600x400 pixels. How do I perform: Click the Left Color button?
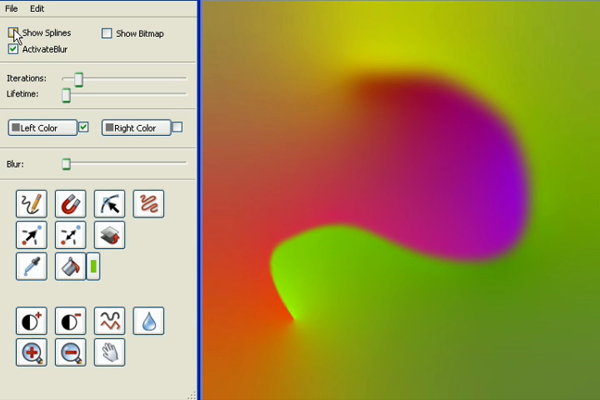coord(42,128)
